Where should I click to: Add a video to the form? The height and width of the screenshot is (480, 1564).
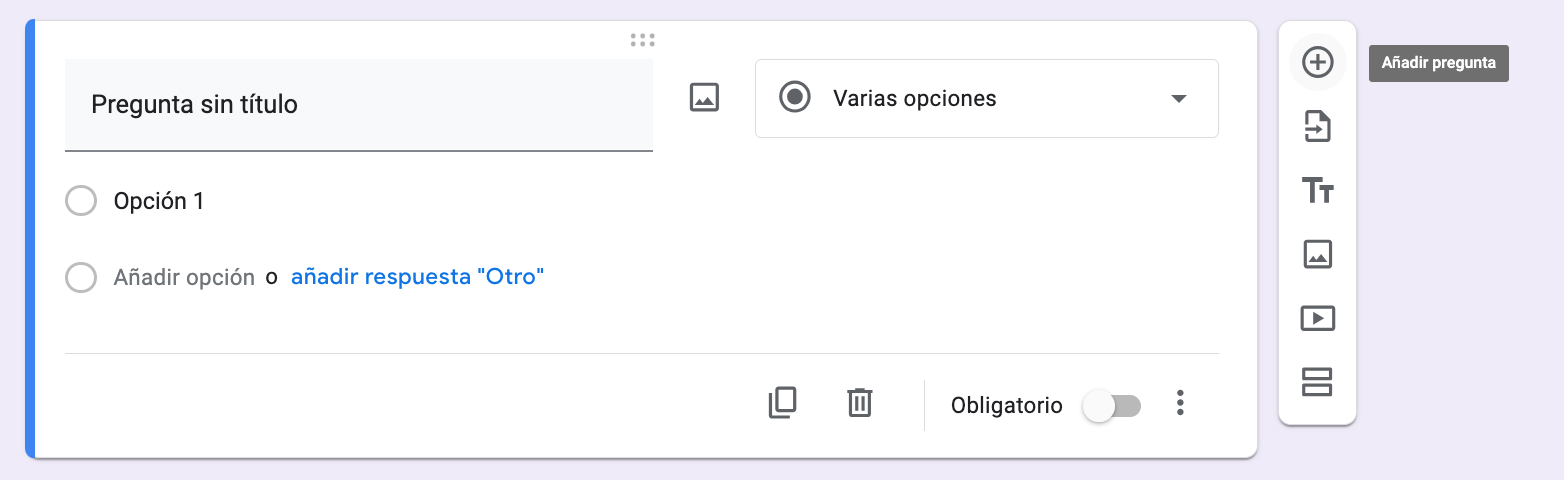(1317, 318)
